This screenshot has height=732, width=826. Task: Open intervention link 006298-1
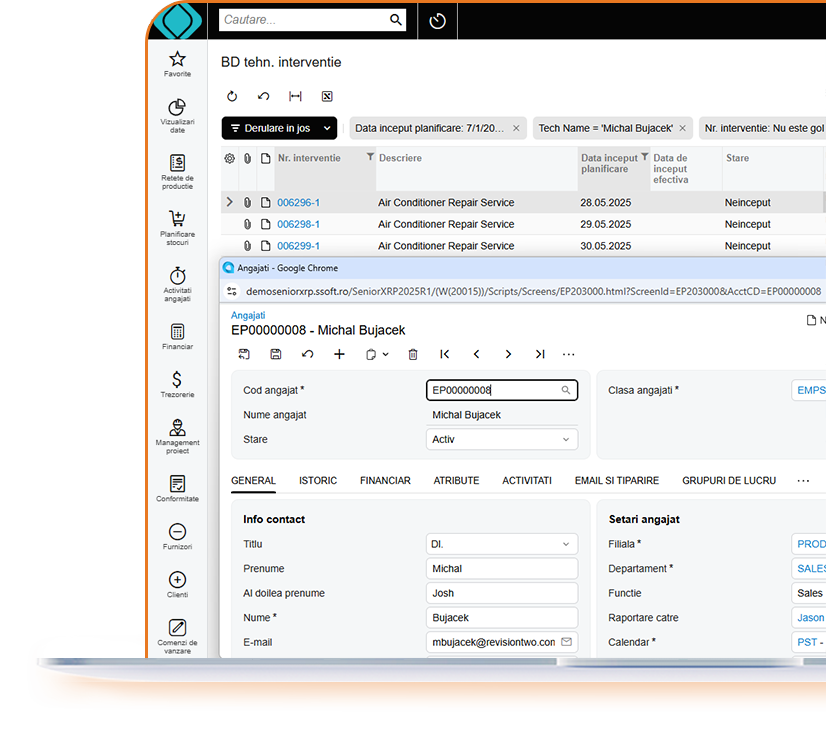pos(298,224)
